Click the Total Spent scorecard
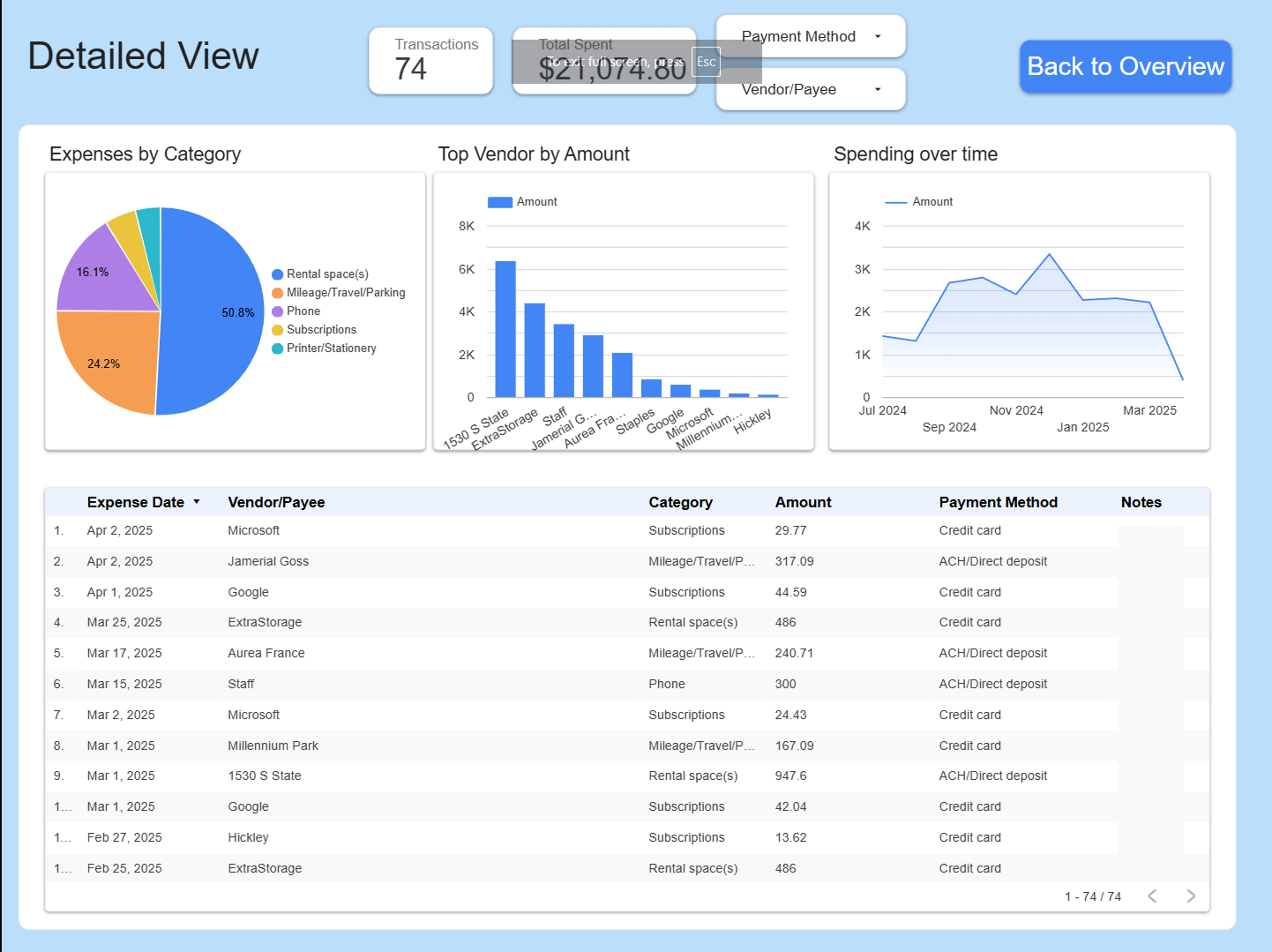This screenshot has width=1272, height=952. pyautogui.click(x=604, y=61)
